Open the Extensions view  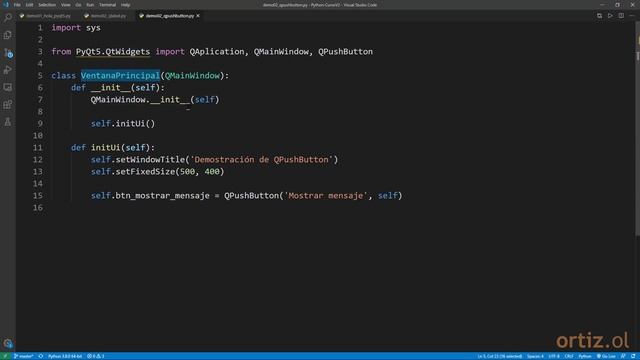coord(8,105)
